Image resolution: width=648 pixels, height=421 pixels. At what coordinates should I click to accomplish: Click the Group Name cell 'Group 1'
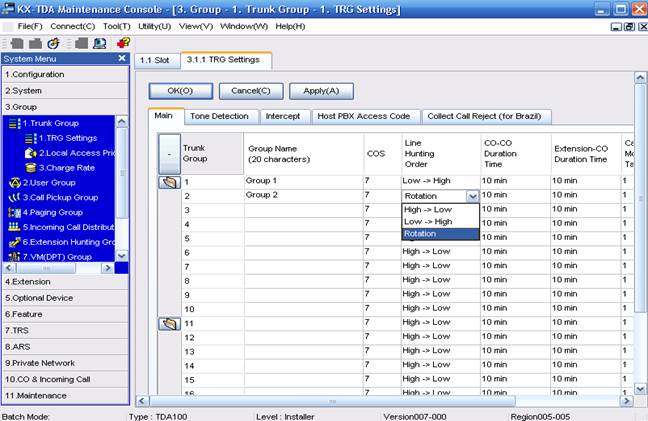[x=304, y=181]
